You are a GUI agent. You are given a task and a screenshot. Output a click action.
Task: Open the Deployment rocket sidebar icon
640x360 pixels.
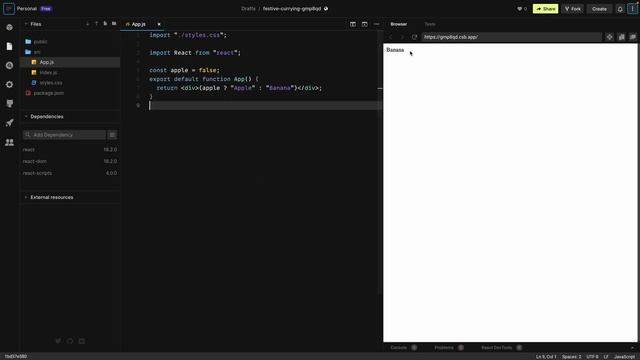point(9,123)
